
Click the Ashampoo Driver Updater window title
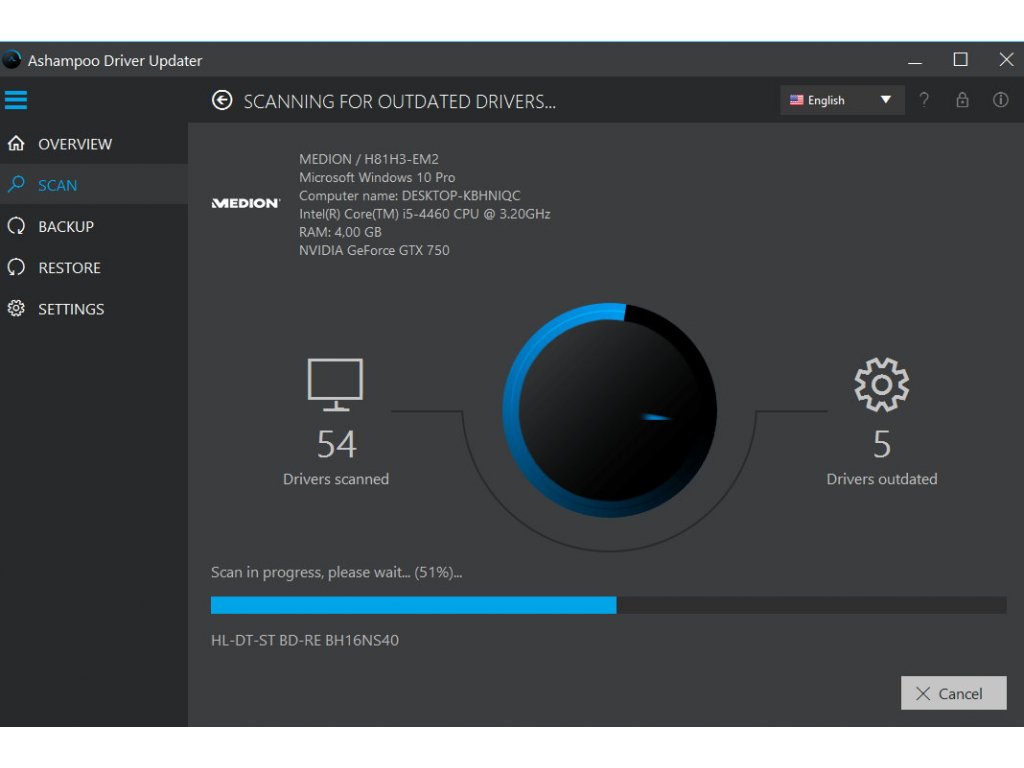click(x=115, y=61)
